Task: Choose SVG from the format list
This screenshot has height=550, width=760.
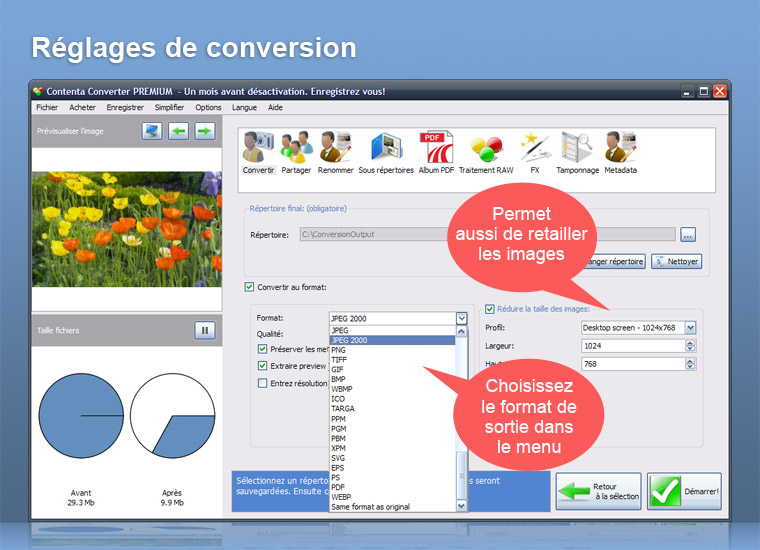Action: (393, 458)
